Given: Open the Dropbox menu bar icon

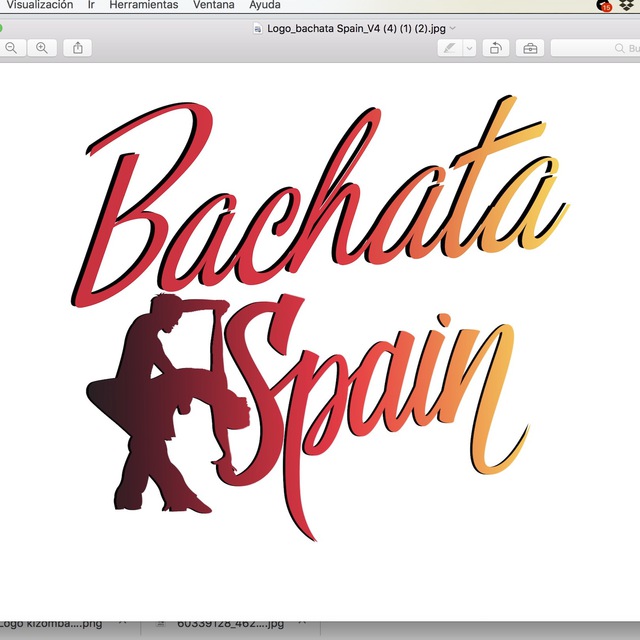Looking at the screenshot, I should [x=627, y=5].
